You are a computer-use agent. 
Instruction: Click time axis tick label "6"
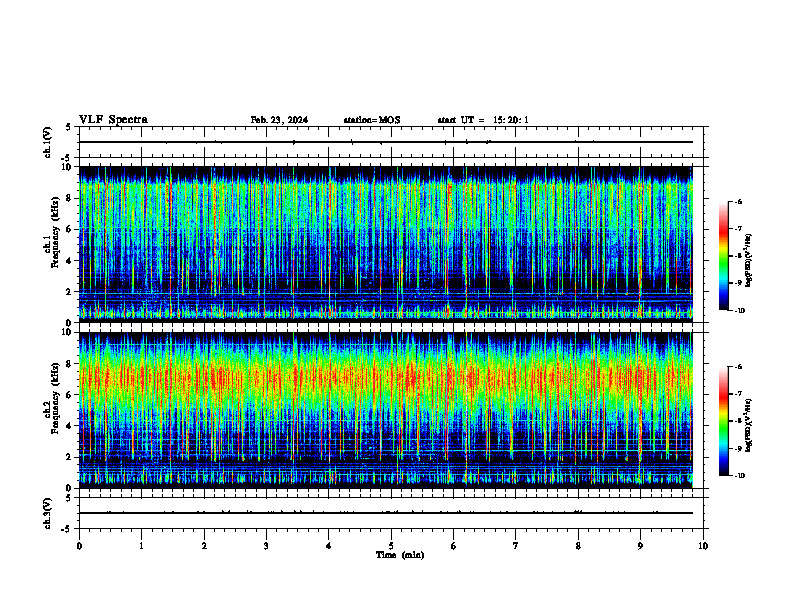click(x=454, y=546)
